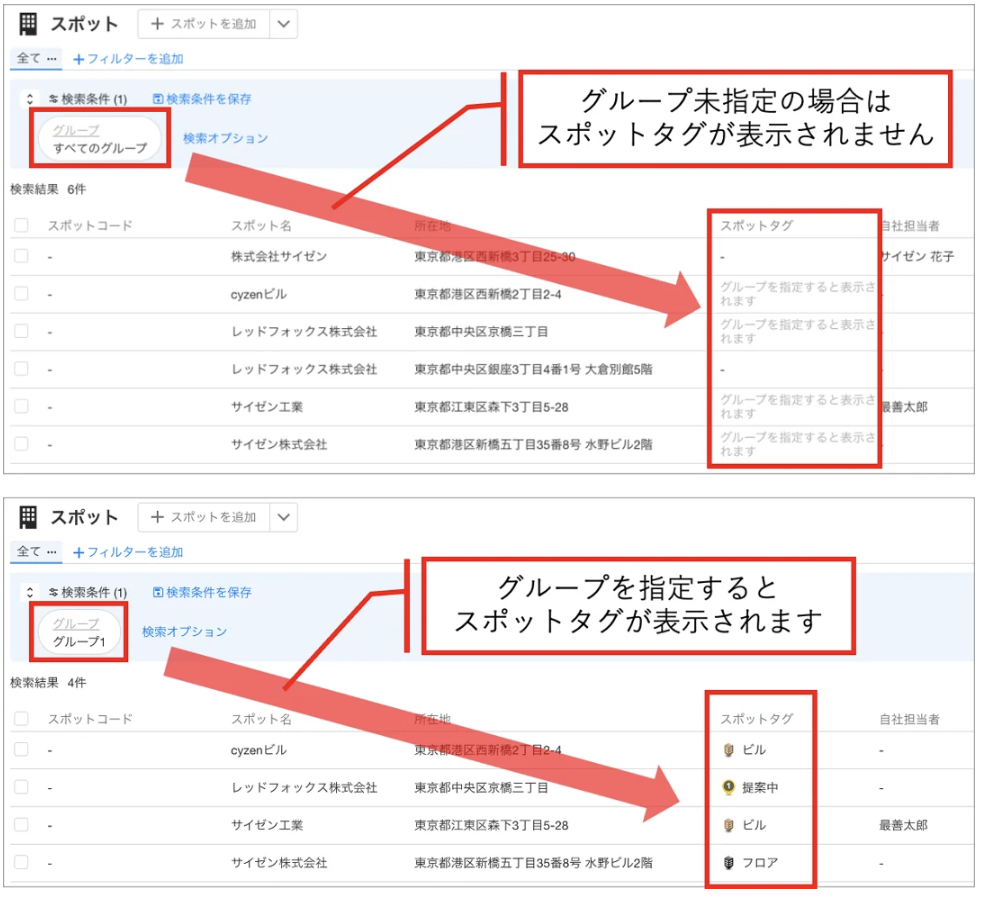Tick the cyzenビル checkbox in the 6件 list
This screenshot has height=902, width=984.
21,294
